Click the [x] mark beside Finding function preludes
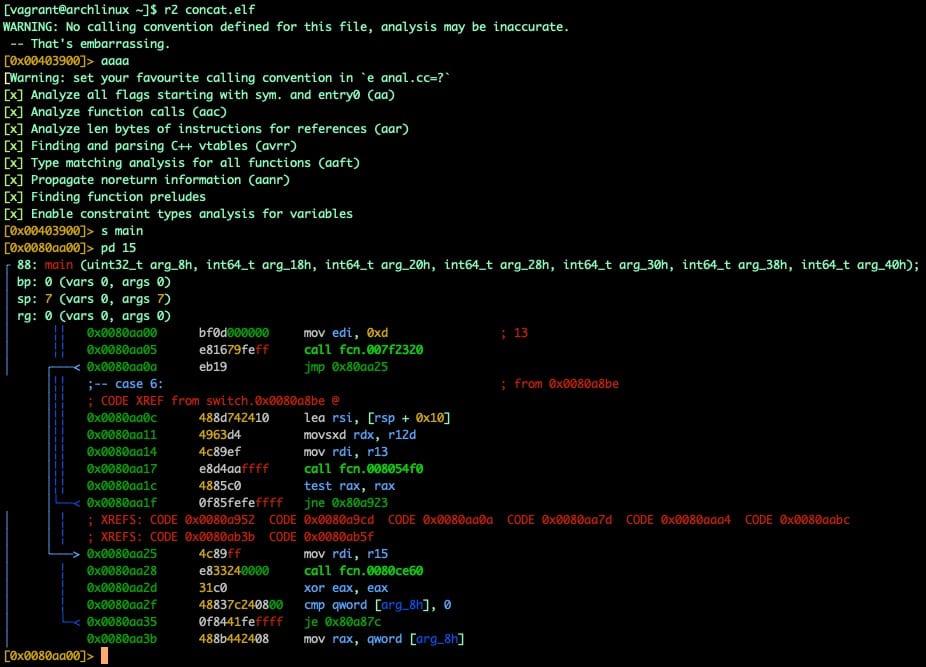The width and height of the screenshot is (926, 667). point(13,197)
